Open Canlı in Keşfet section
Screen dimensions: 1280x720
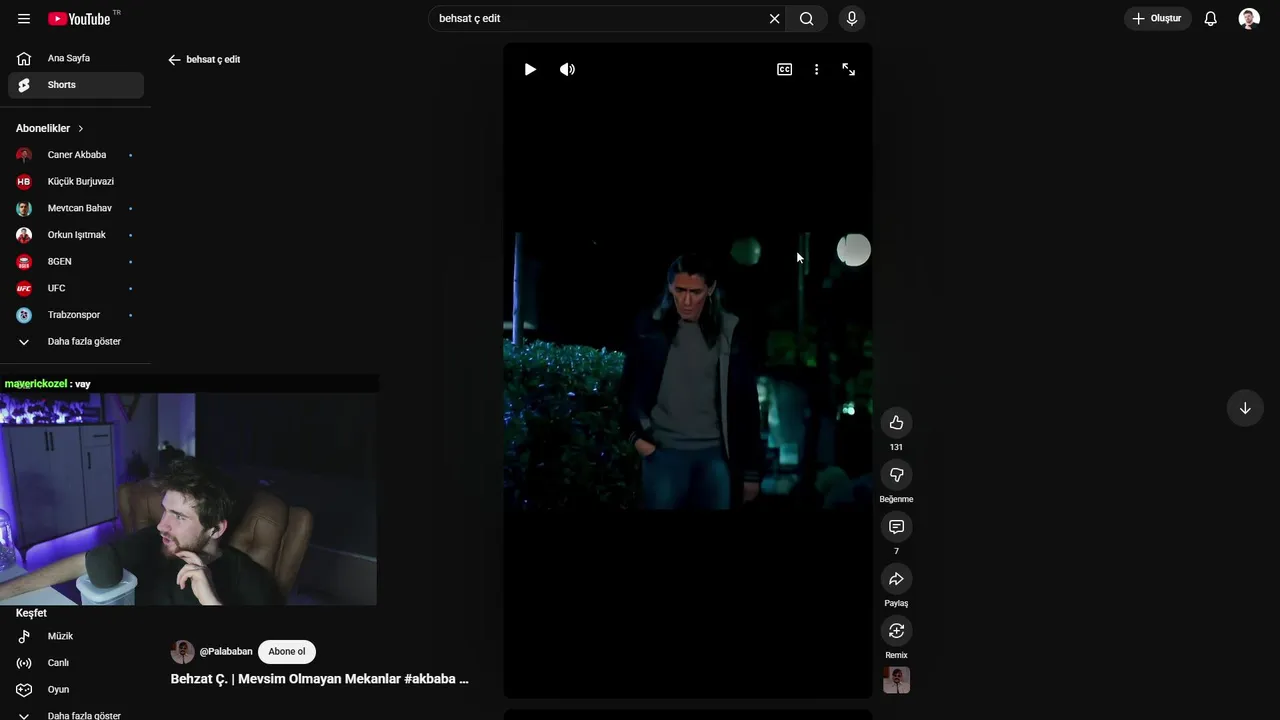coord(76,663)
